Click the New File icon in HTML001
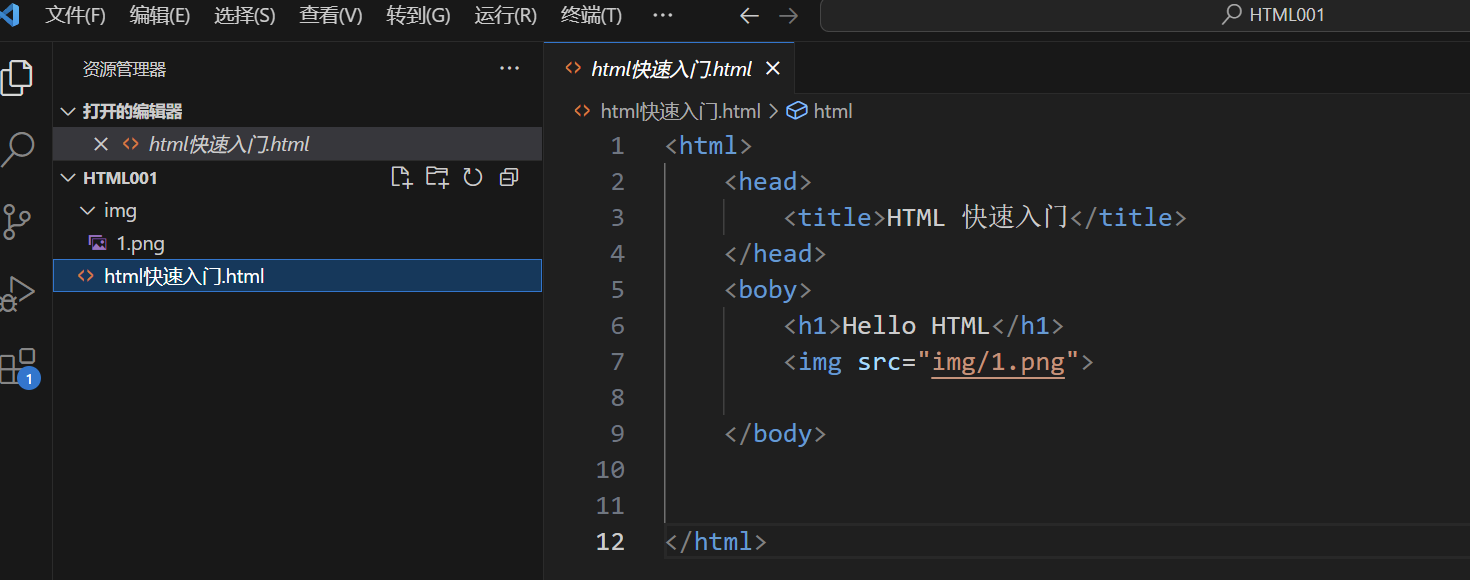The image size is (1470, 580). (401, 178)
